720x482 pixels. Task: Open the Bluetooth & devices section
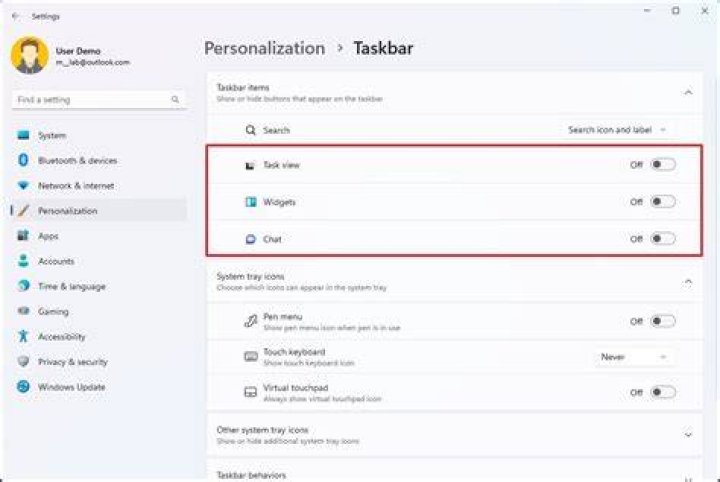[x=99, y=160]
